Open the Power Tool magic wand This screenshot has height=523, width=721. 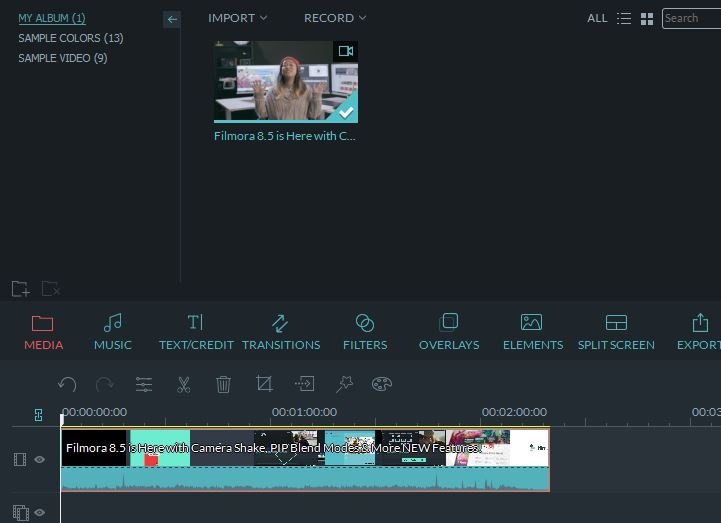[x=344, y=384]
